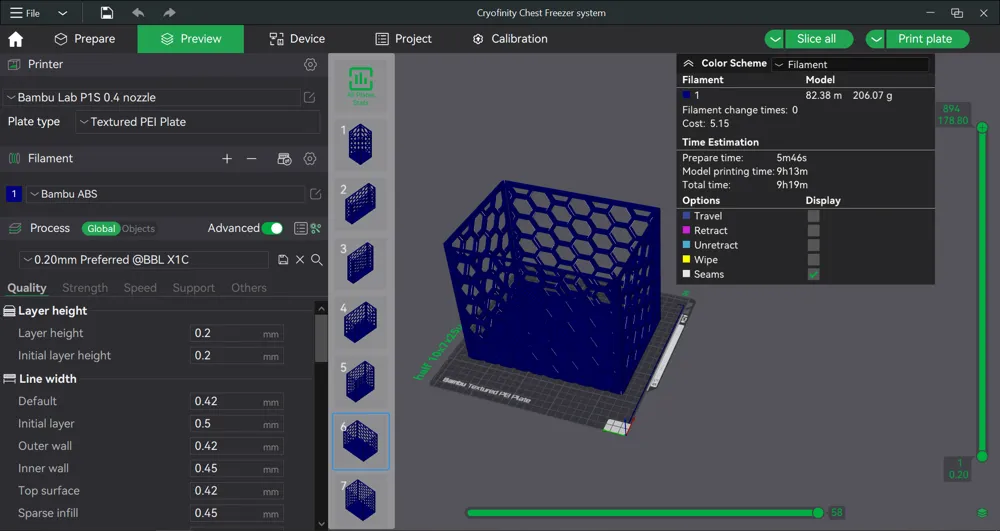This screenshot has width=1000, height=531.
Task: Click the Sparse infill width field
Action: click(237, 513)
